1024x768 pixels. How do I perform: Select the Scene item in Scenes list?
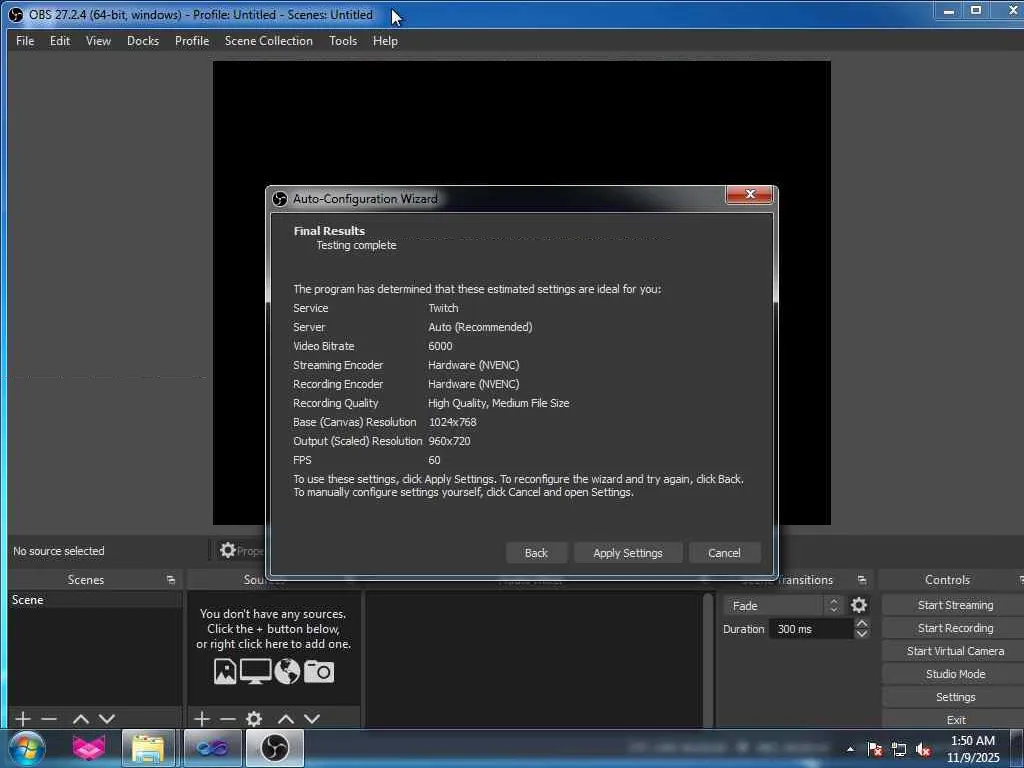[x=95, y=600]
